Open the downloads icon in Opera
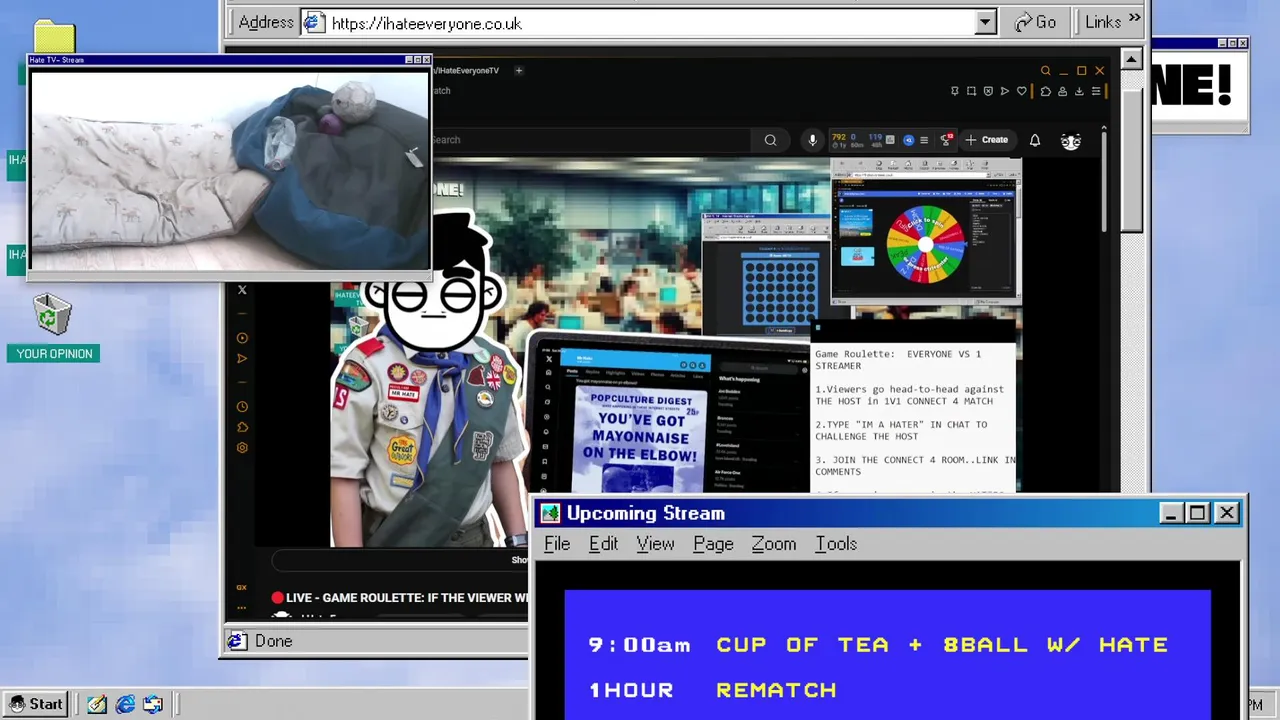Image resolution: width=1280 pixels, height=720 pixels. click(1079, 91)
